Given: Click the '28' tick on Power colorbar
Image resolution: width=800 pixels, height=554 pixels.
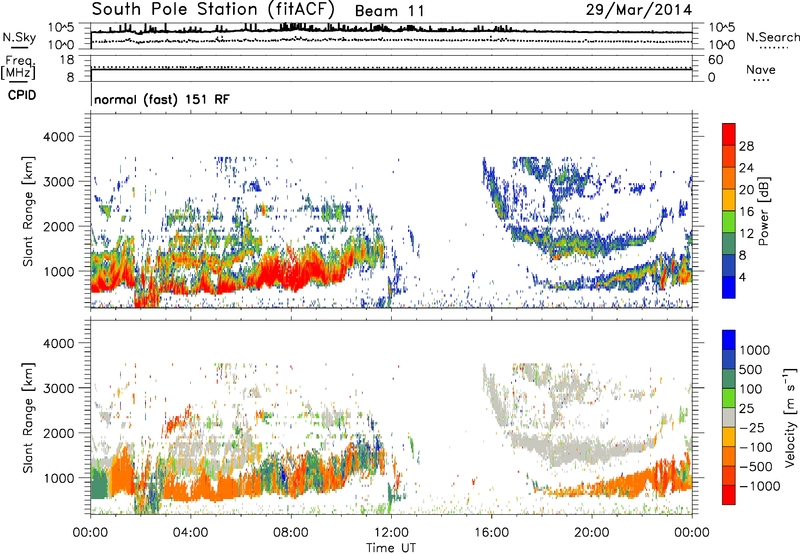Looking at the screenshot, I should point(746,146).
